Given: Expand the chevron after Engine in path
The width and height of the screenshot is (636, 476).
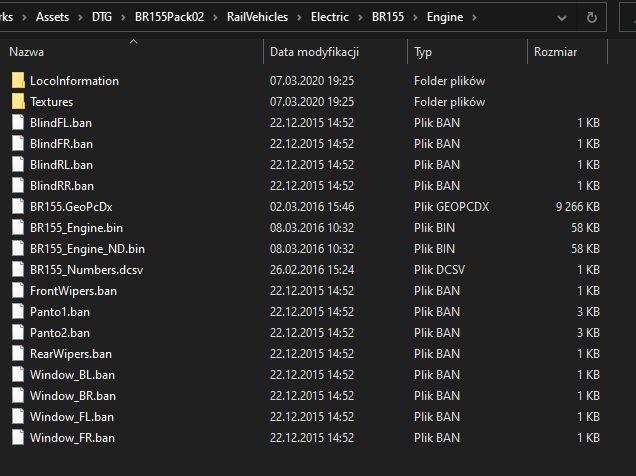Looking at the screenshot, I should point(473,17).
